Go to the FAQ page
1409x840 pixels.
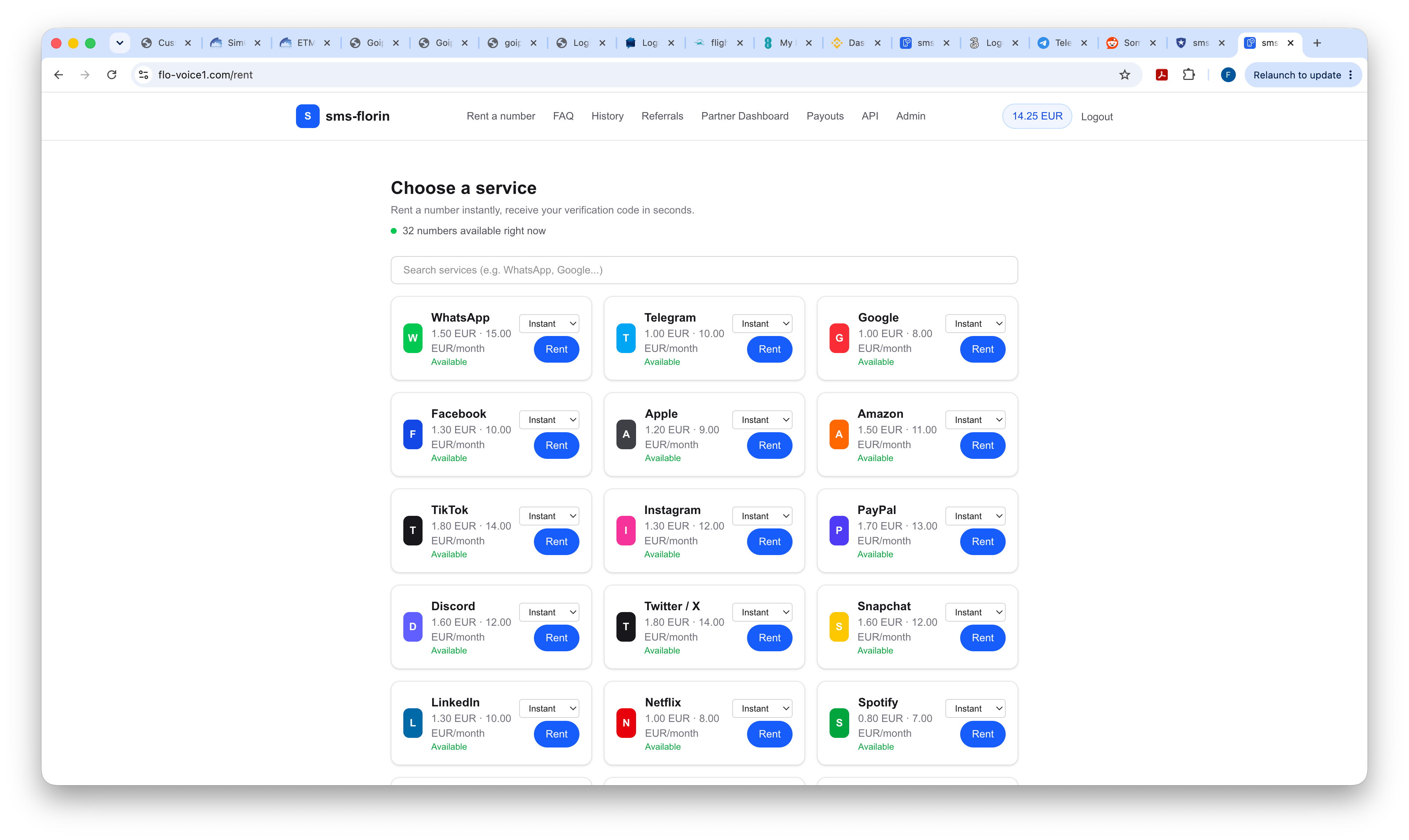tap(563, 116)
